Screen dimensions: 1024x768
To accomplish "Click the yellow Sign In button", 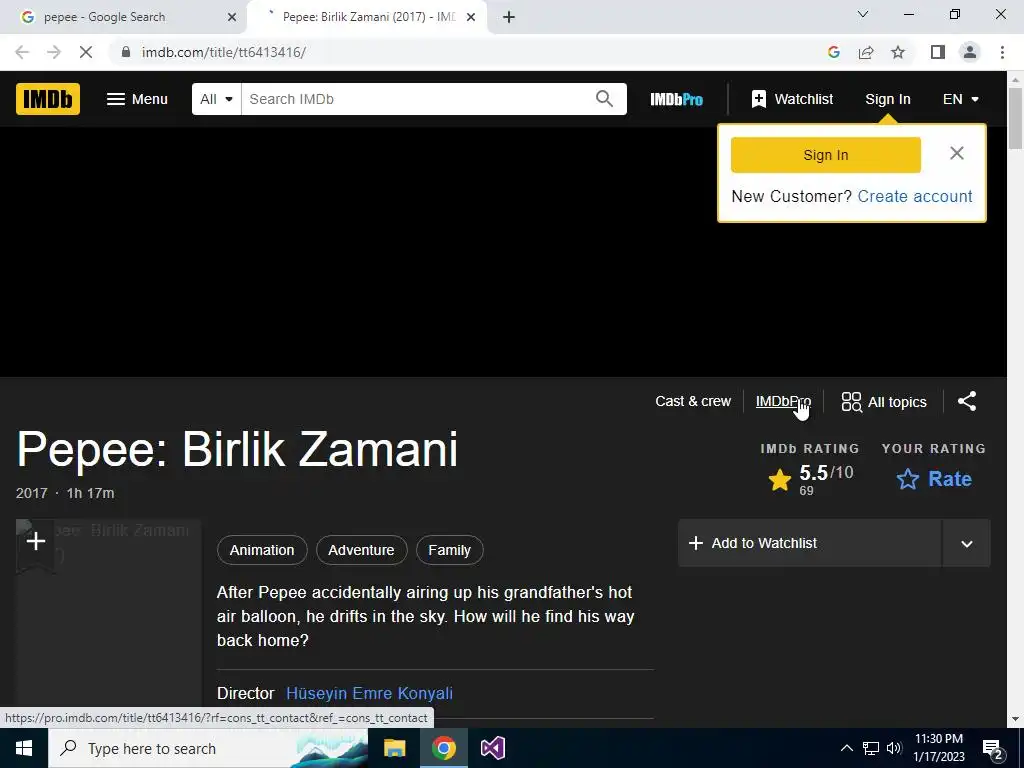I will tap(825, 155).
